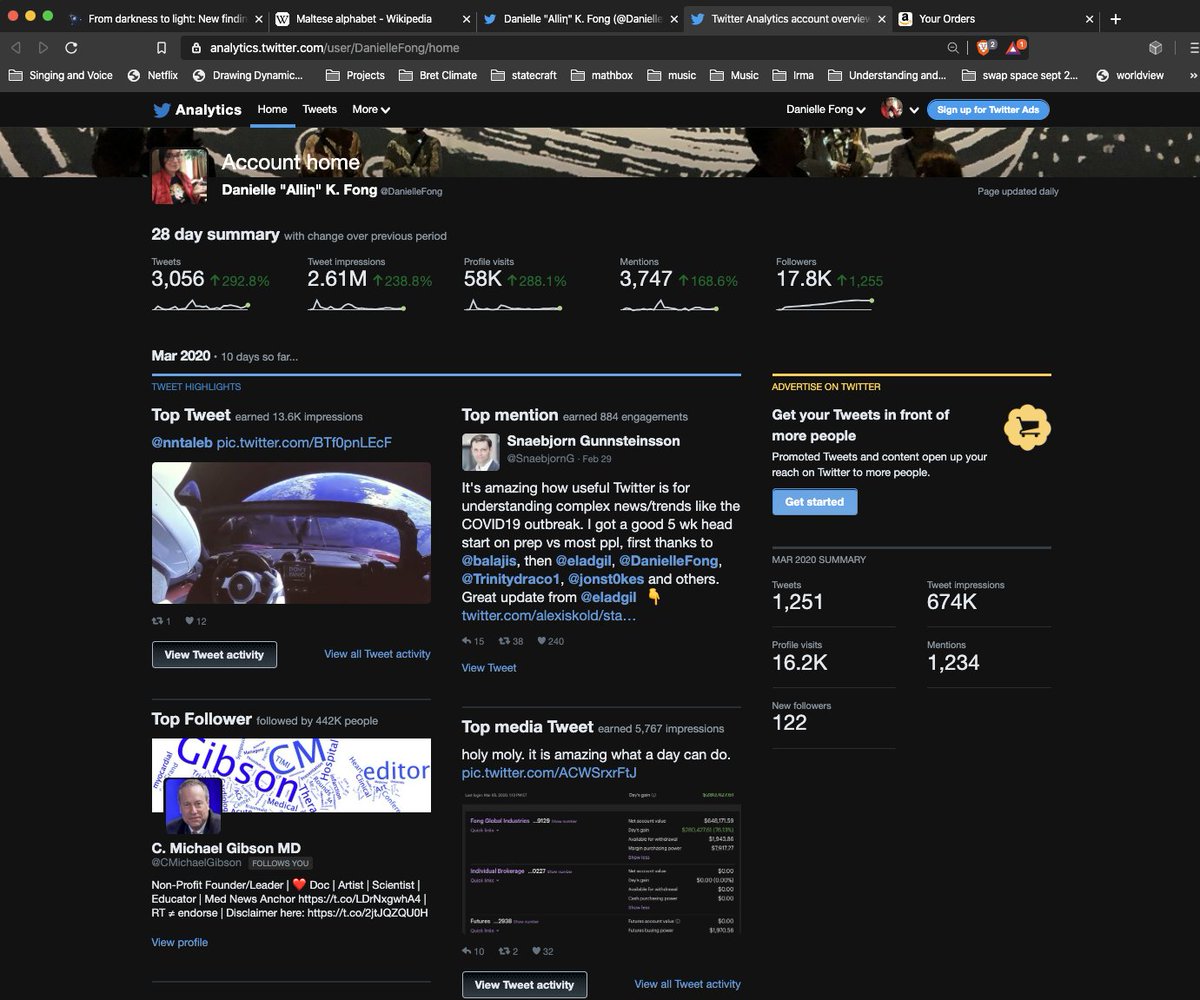Click the zoom magnifier icon in the address bar
The height and width of the screenshot is (1000, 1200).
coord(953,47)
